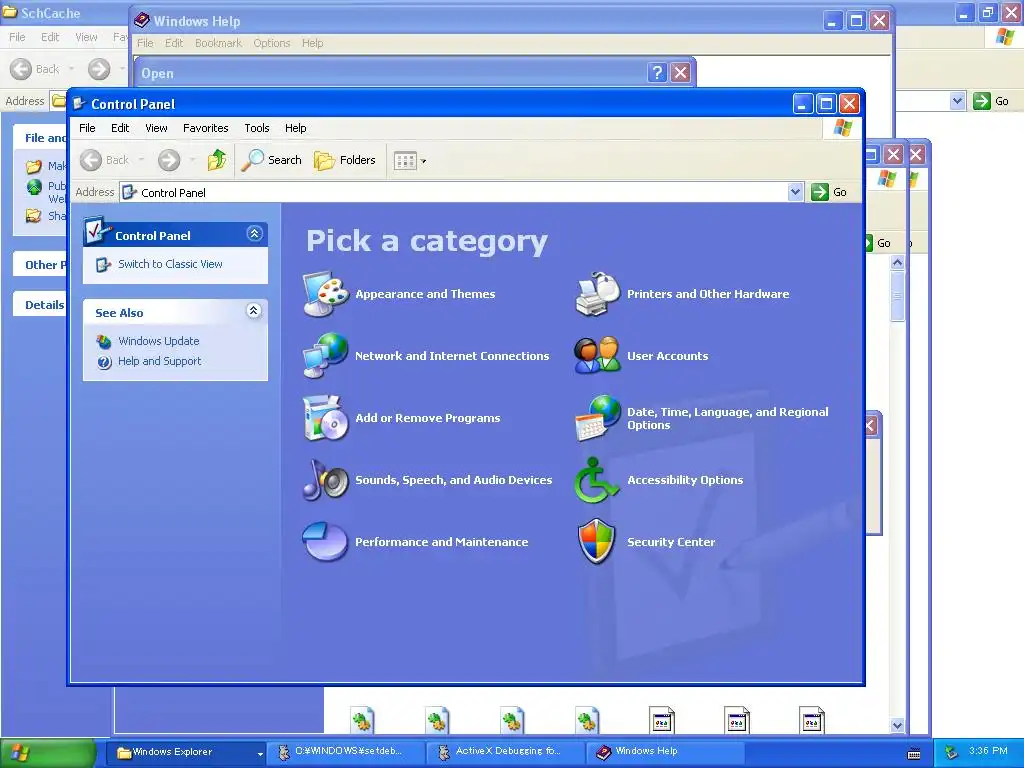Open the Security Center shield icon
1024x768 pixels.
597,541
